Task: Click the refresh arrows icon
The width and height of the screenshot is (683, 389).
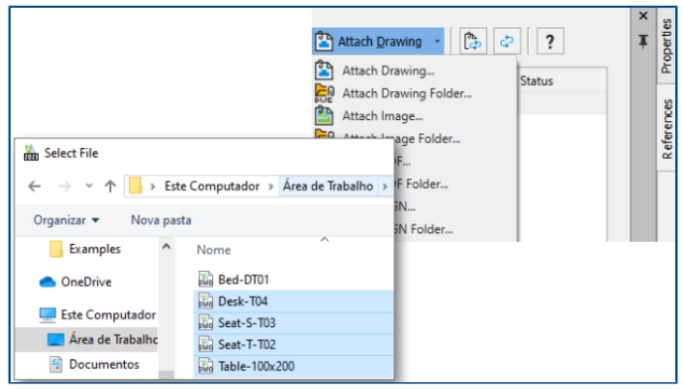Action: pyautogui.click(x=507, y=41)
